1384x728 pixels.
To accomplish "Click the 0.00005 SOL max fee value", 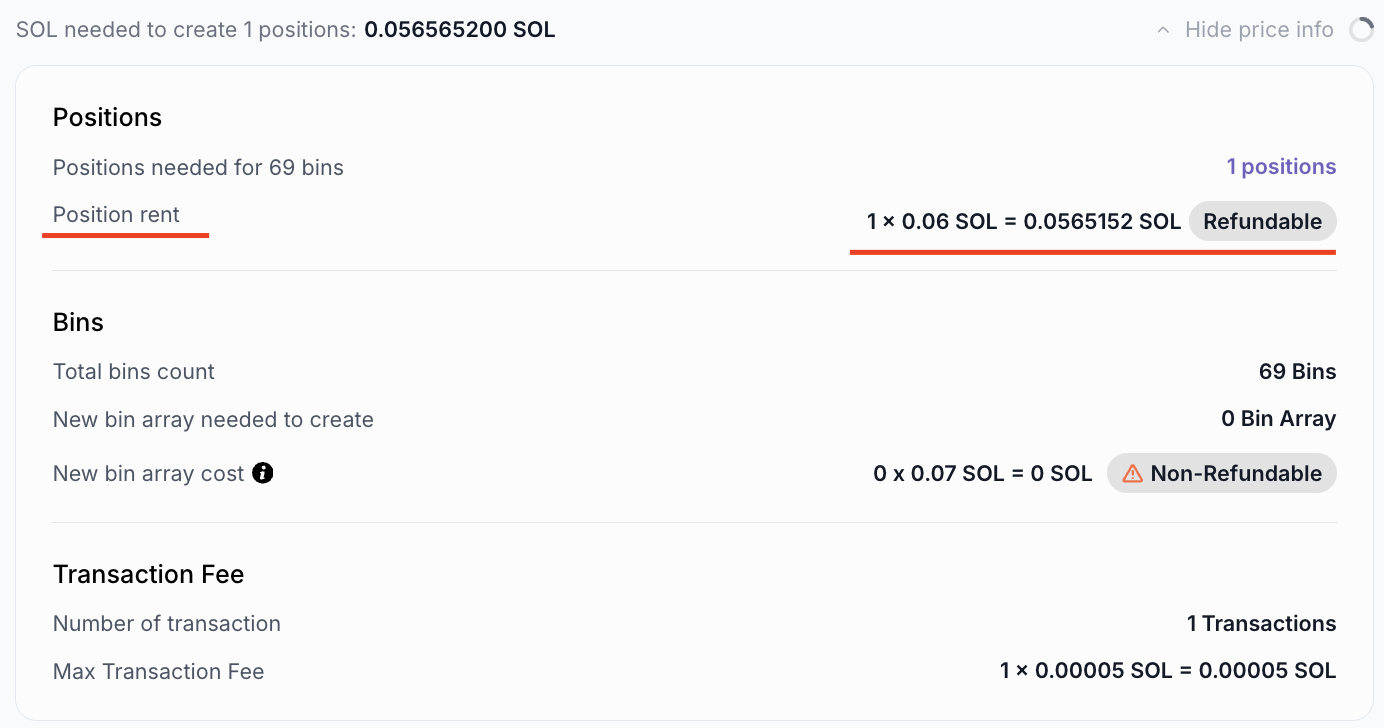I will [x=1267, y=671].
